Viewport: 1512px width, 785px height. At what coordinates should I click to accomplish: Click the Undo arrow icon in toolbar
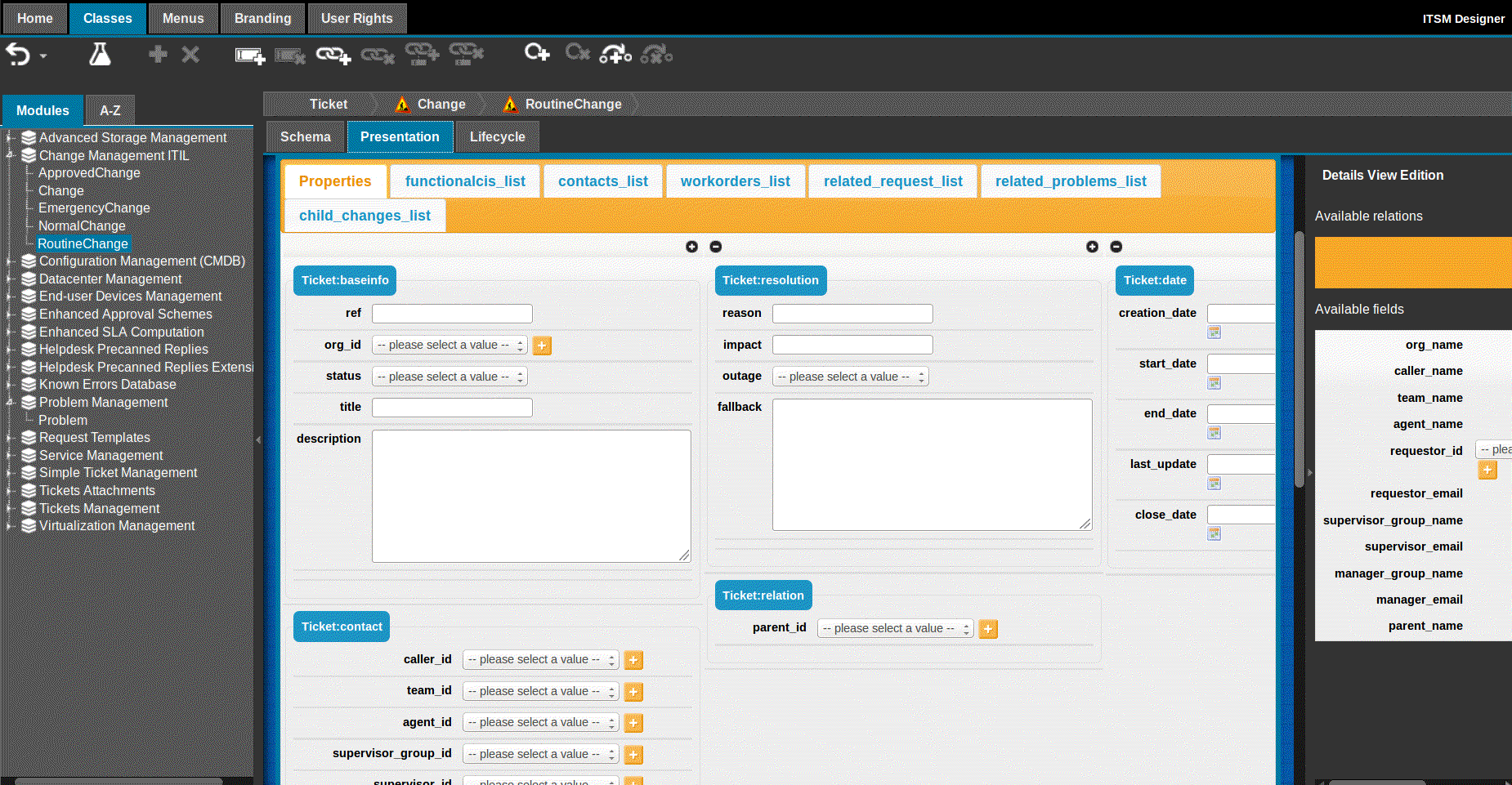coord(18,55)
